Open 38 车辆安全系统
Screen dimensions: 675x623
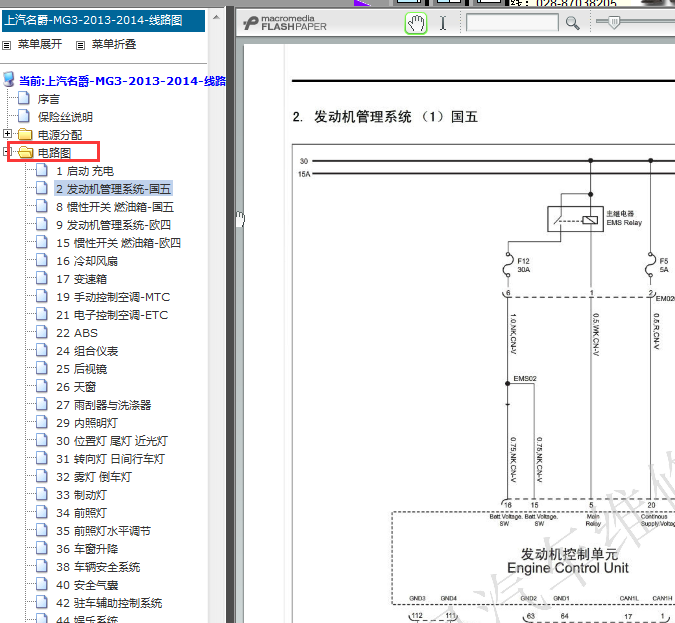click(98, 567)
